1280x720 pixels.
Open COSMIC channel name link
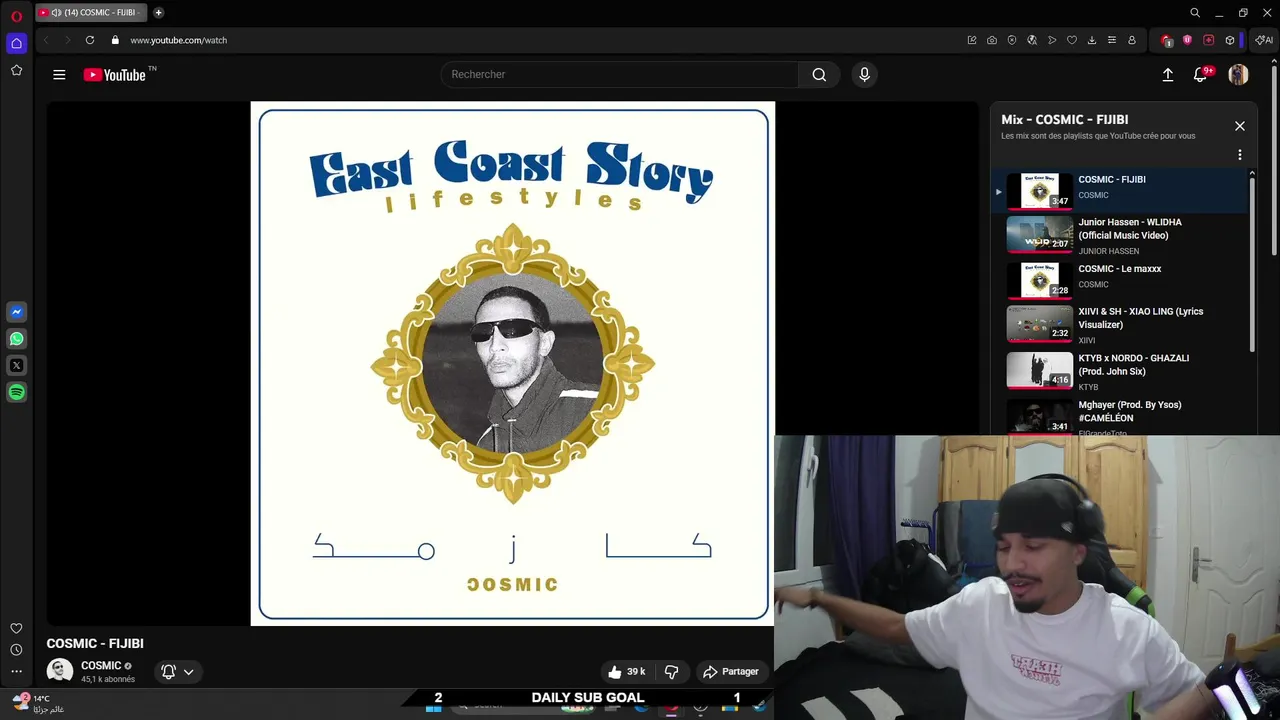(x=101, y=666)
